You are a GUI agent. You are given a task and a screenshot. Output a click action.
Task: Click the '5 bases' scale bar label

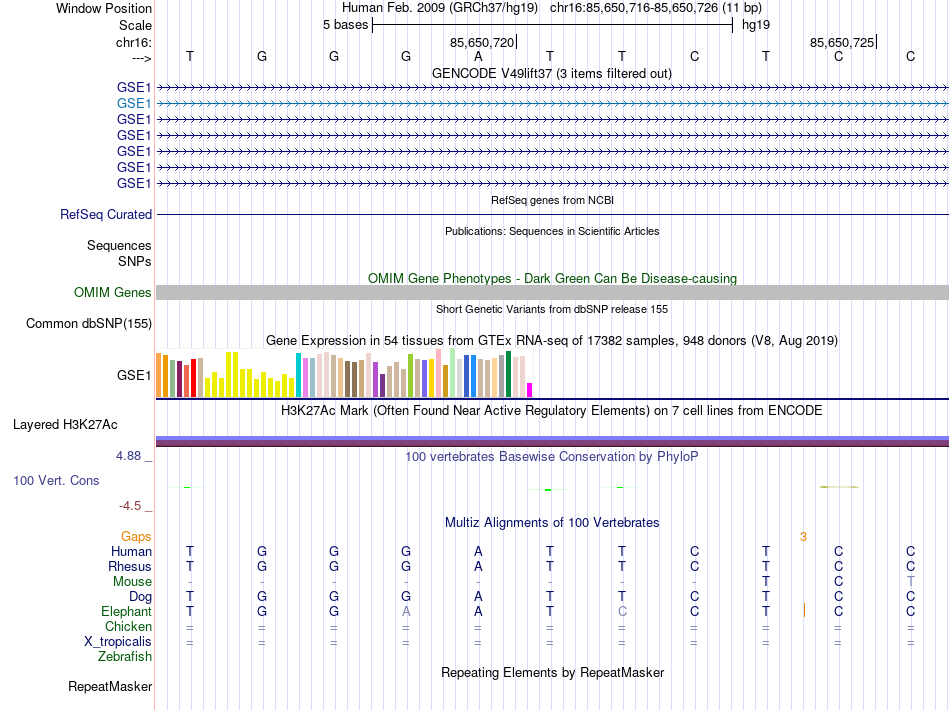[345, 25]
